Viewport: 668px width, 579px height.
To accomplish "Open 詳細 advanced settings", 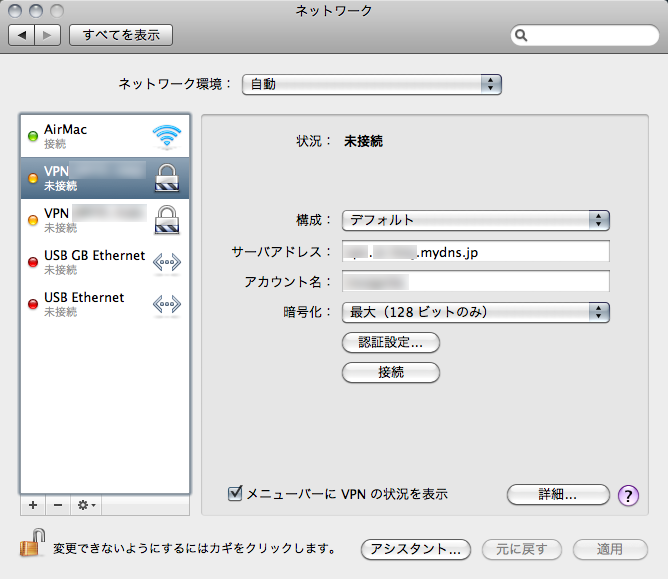I will click(x=557, y=494).
